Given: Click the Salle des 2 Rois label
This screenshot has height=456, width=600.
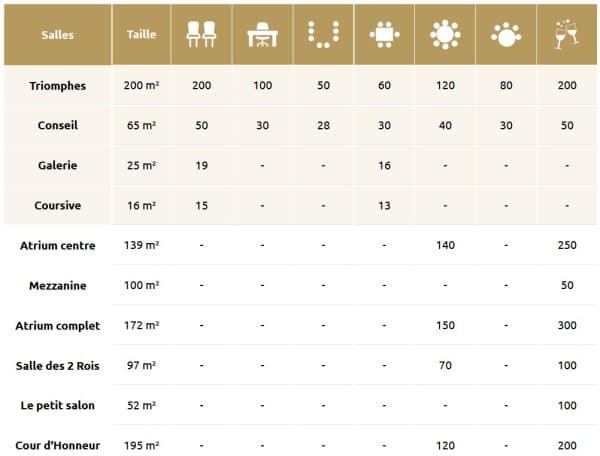Looking at the screenshot, I should (x=57, y=365).
